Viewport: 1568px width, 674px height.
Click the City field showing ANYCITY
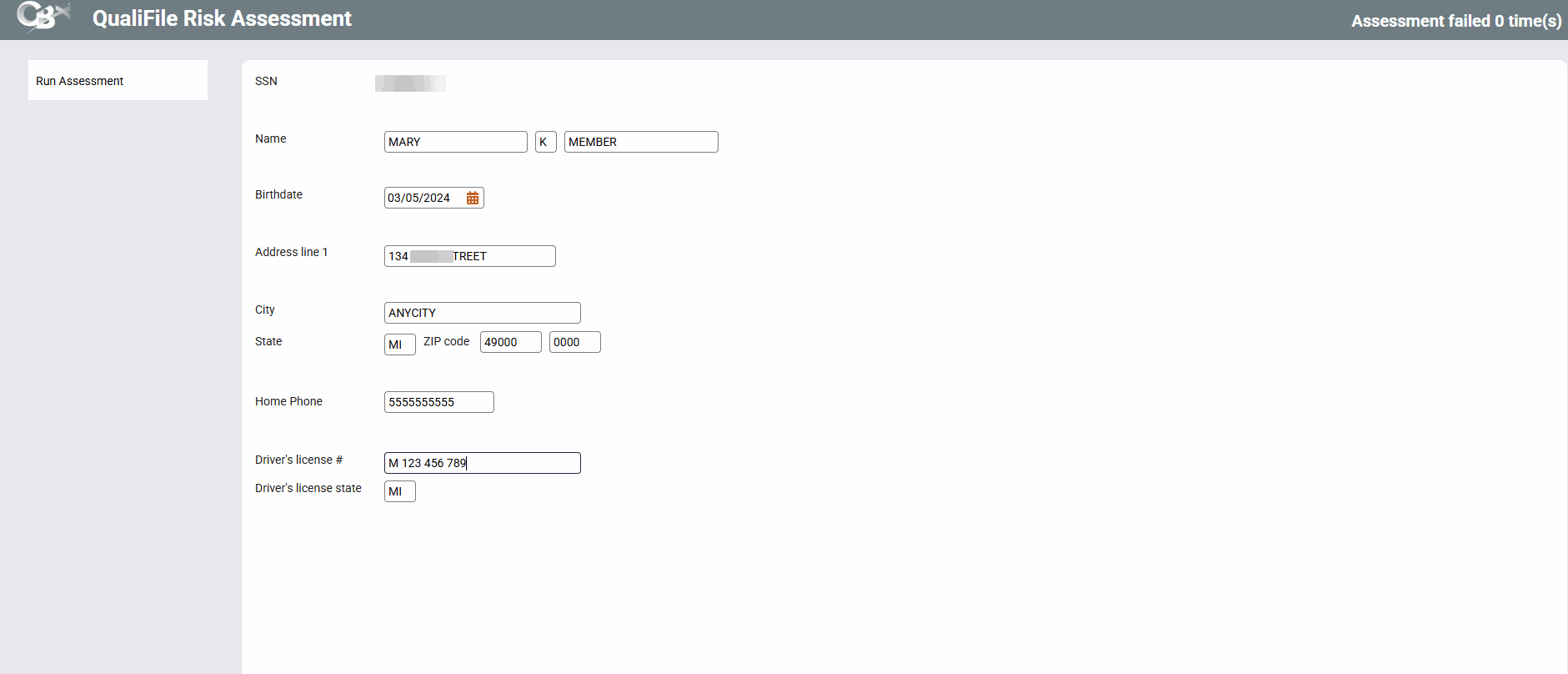482,313
